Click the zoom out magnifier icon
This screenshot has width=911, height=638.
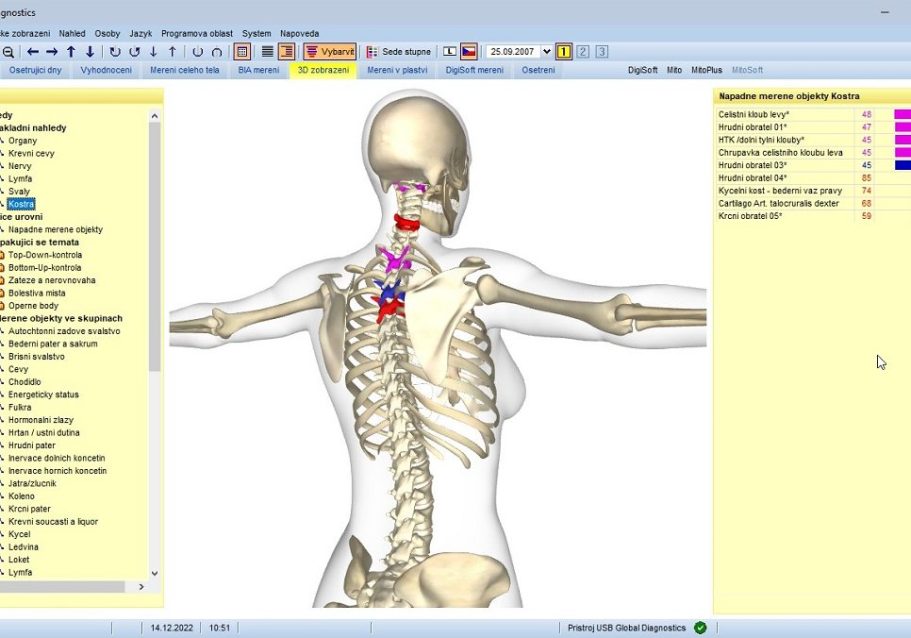point(7,52)
